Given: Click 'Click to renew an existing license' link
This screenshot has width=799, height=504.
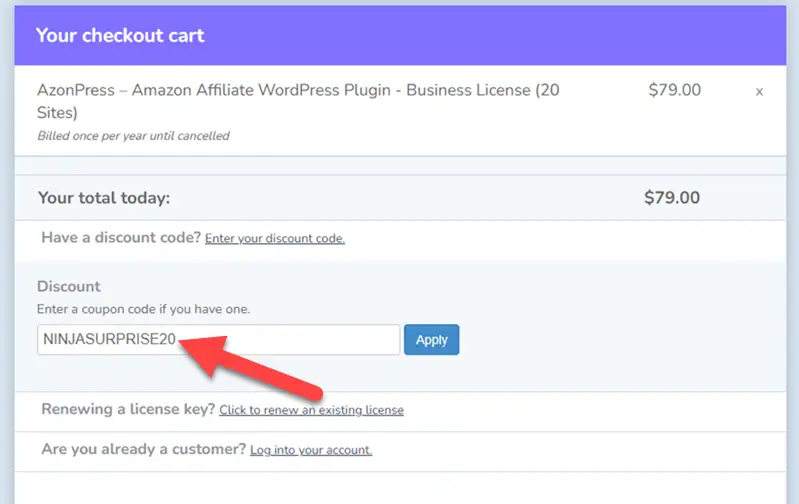Looking at the screenshot, I should (311, 410).
